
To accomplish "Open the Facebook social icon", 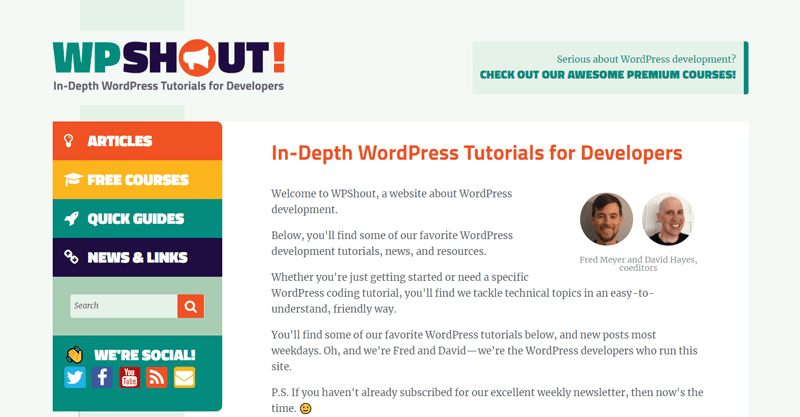I will coord(102,378).
